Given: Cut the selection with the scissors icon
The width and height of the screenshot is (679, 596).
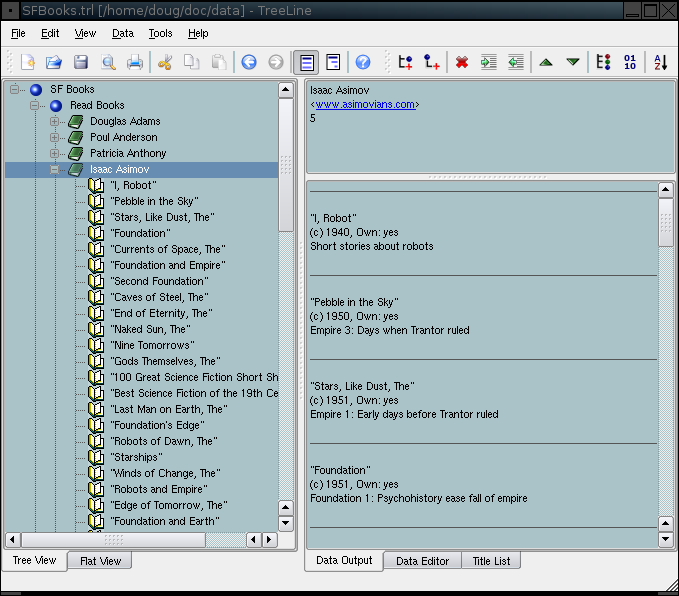Looking at the screenshot, I should [x=165, y=62].
